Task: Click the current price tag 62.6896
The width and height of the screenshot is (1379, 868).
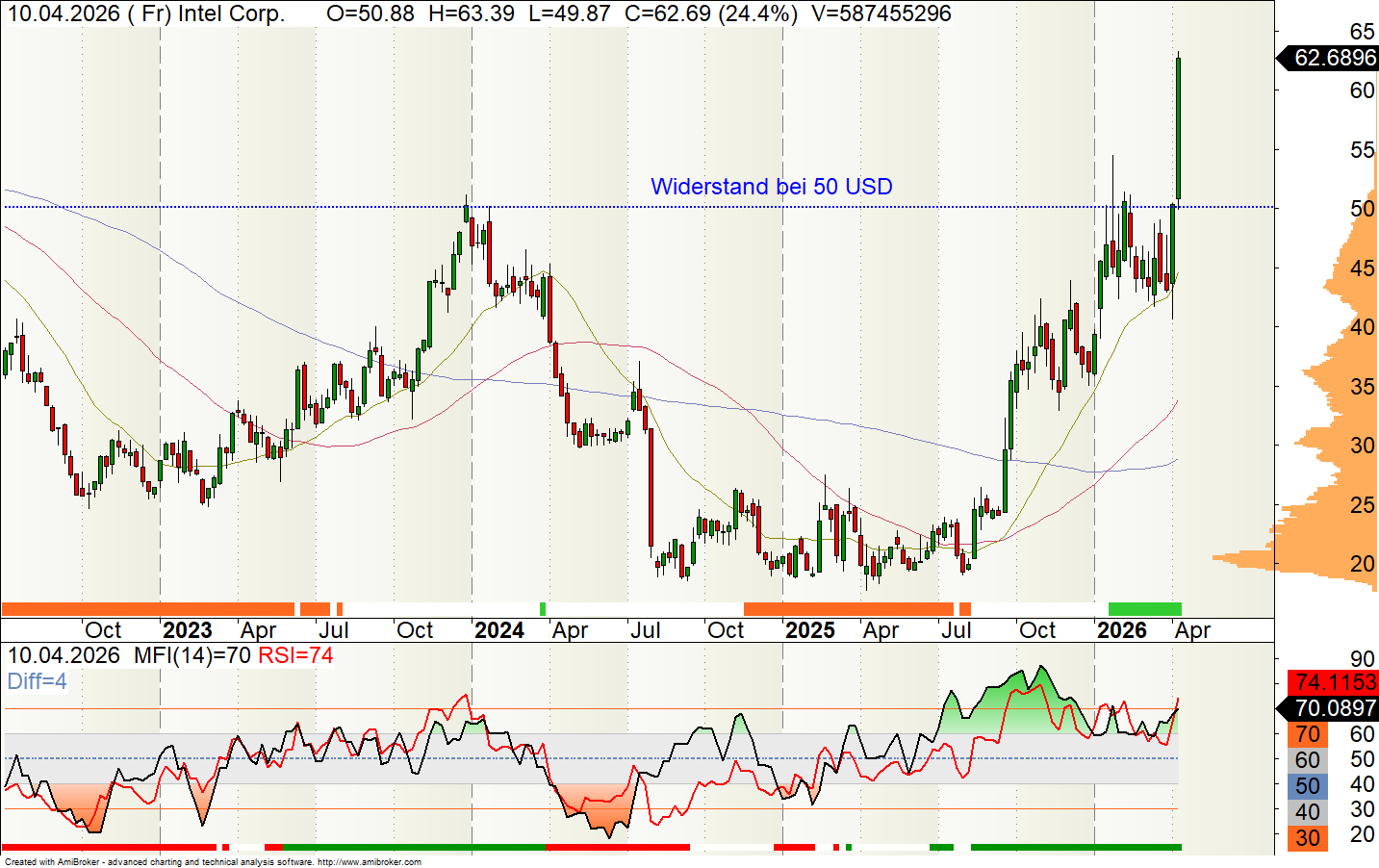Action: point(1334,58)
